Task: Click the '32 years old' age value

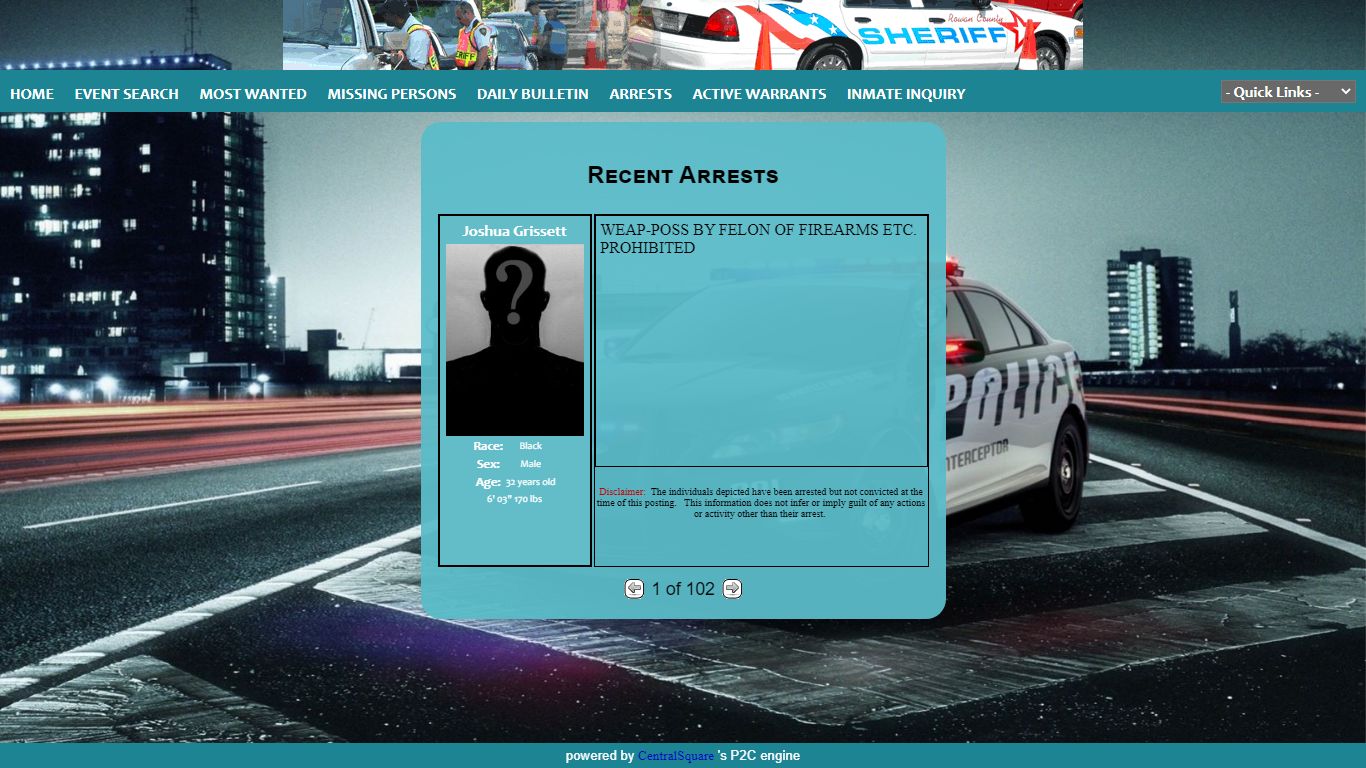Action: point(530,482)
